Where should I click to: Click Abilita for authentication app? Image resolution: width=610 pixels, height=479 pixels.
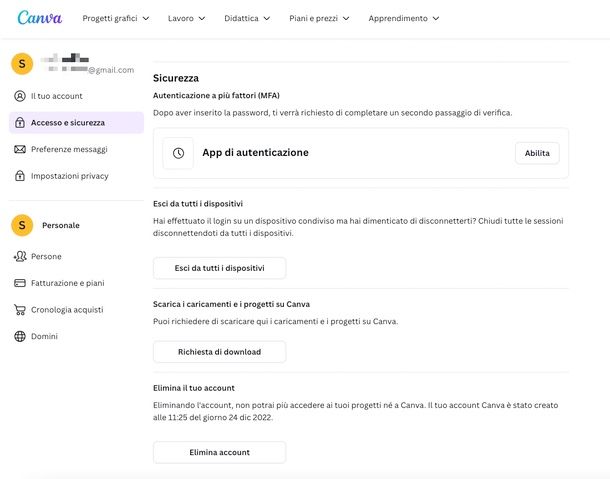point(537,153)
